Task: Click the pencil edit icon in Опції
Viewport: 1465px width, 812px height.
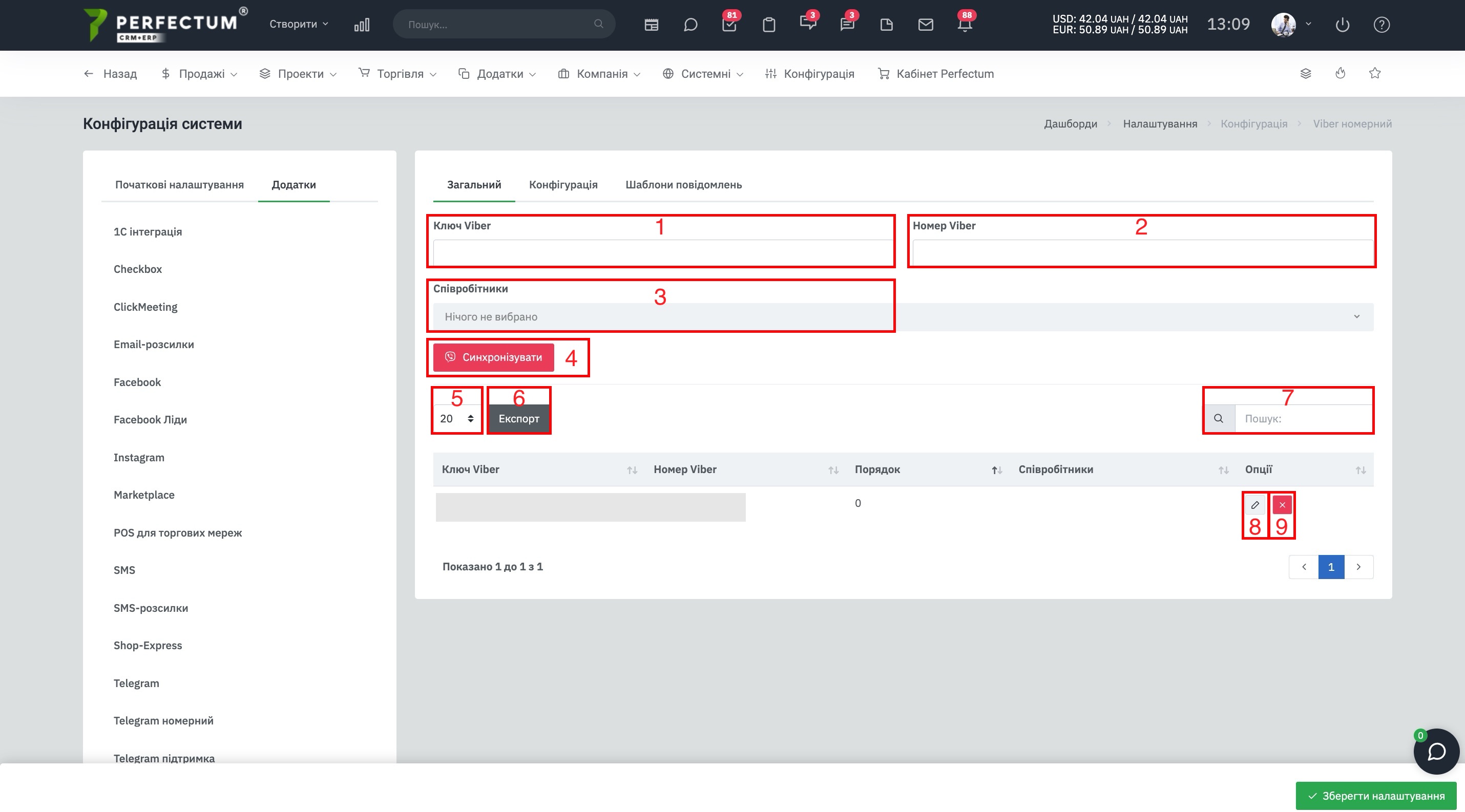Action: pos(1254,505)
